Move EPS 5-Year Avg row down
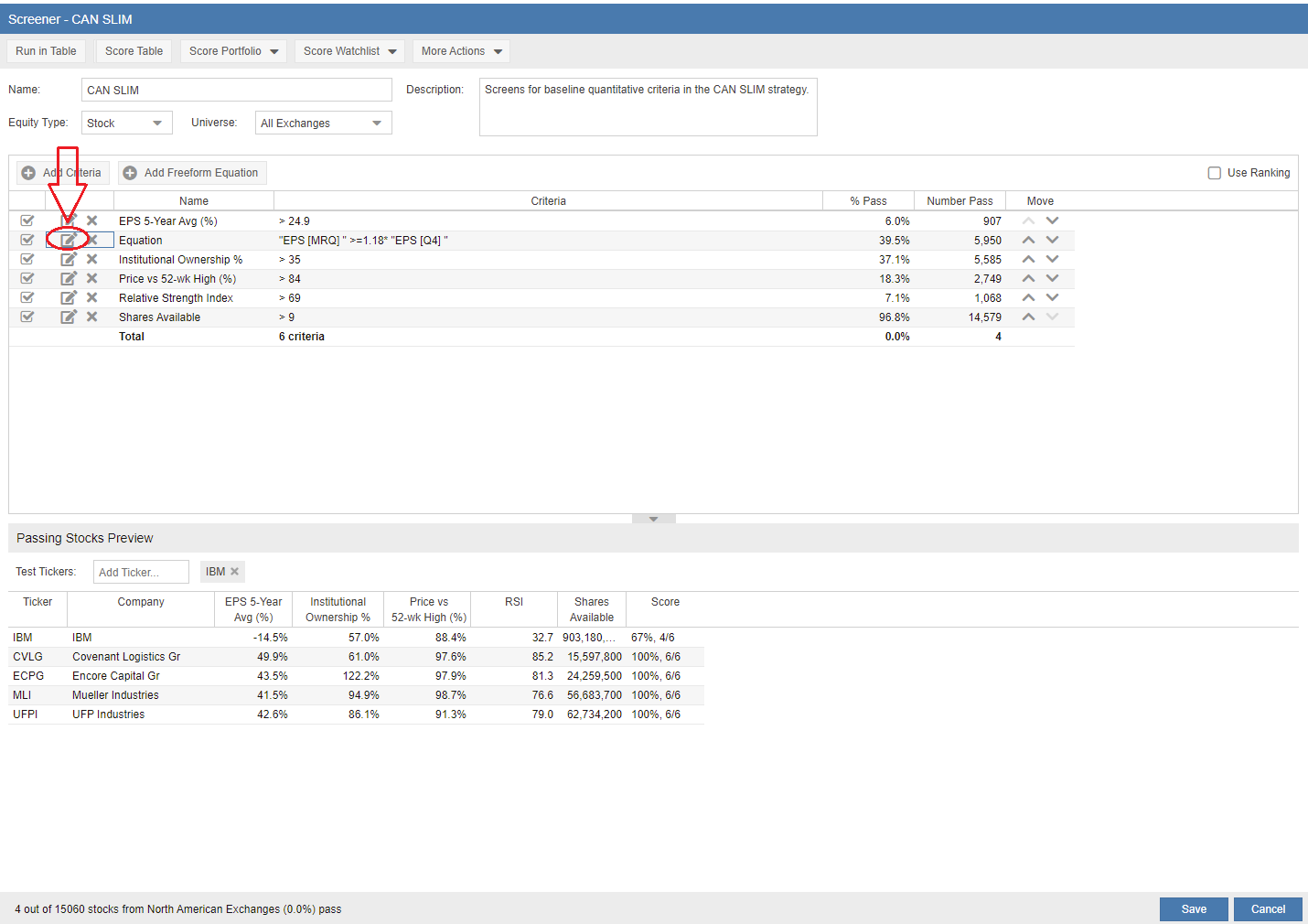The image size is (1308, 924). 1052,221
